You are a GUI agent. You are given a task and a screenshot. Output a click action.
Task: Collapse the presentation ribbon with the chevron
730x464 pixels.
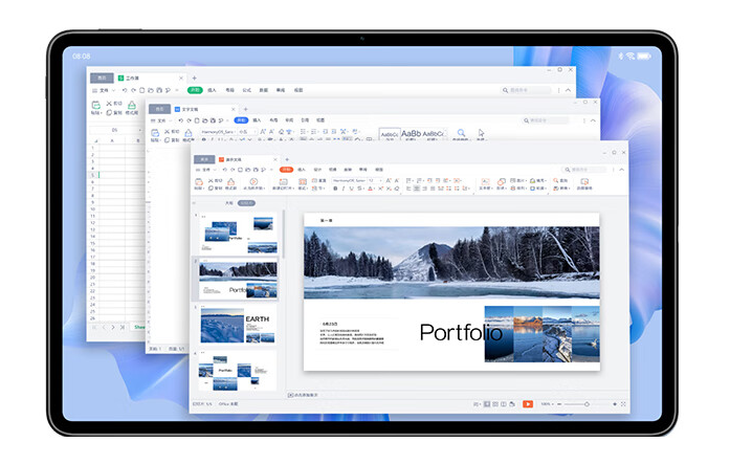(x=622, y=170)
